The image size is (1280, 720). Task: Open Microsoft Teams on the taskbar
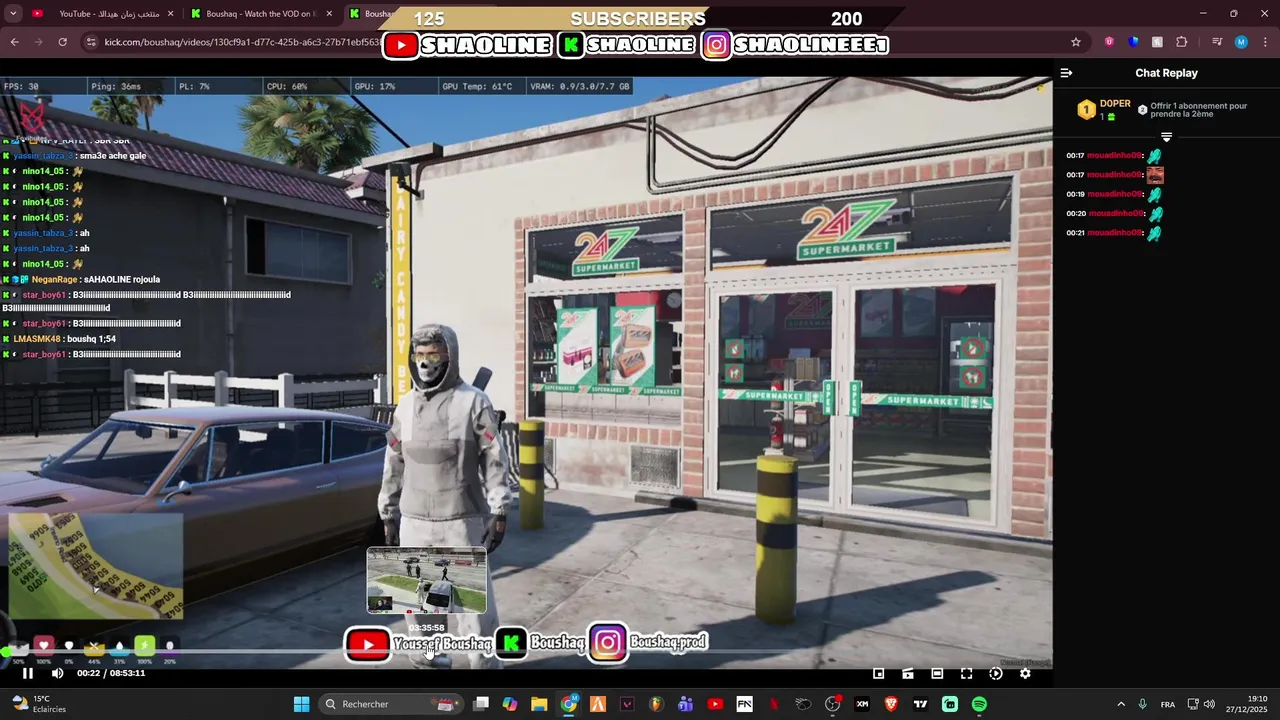[685, 704]
